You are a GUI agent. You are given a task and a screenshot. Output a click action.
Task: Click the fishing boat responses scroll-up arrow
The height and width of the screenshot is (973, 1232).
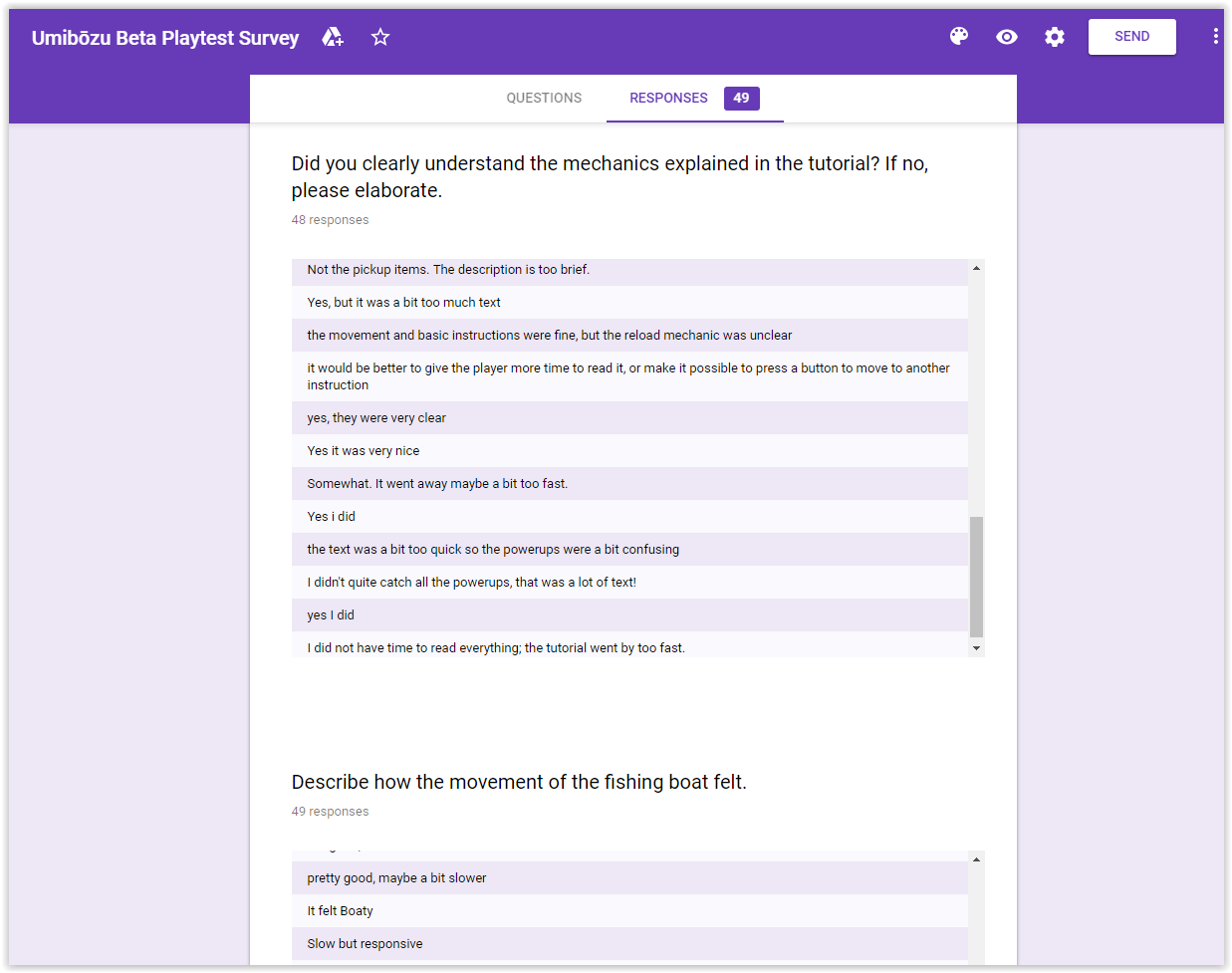pos(976,859)
